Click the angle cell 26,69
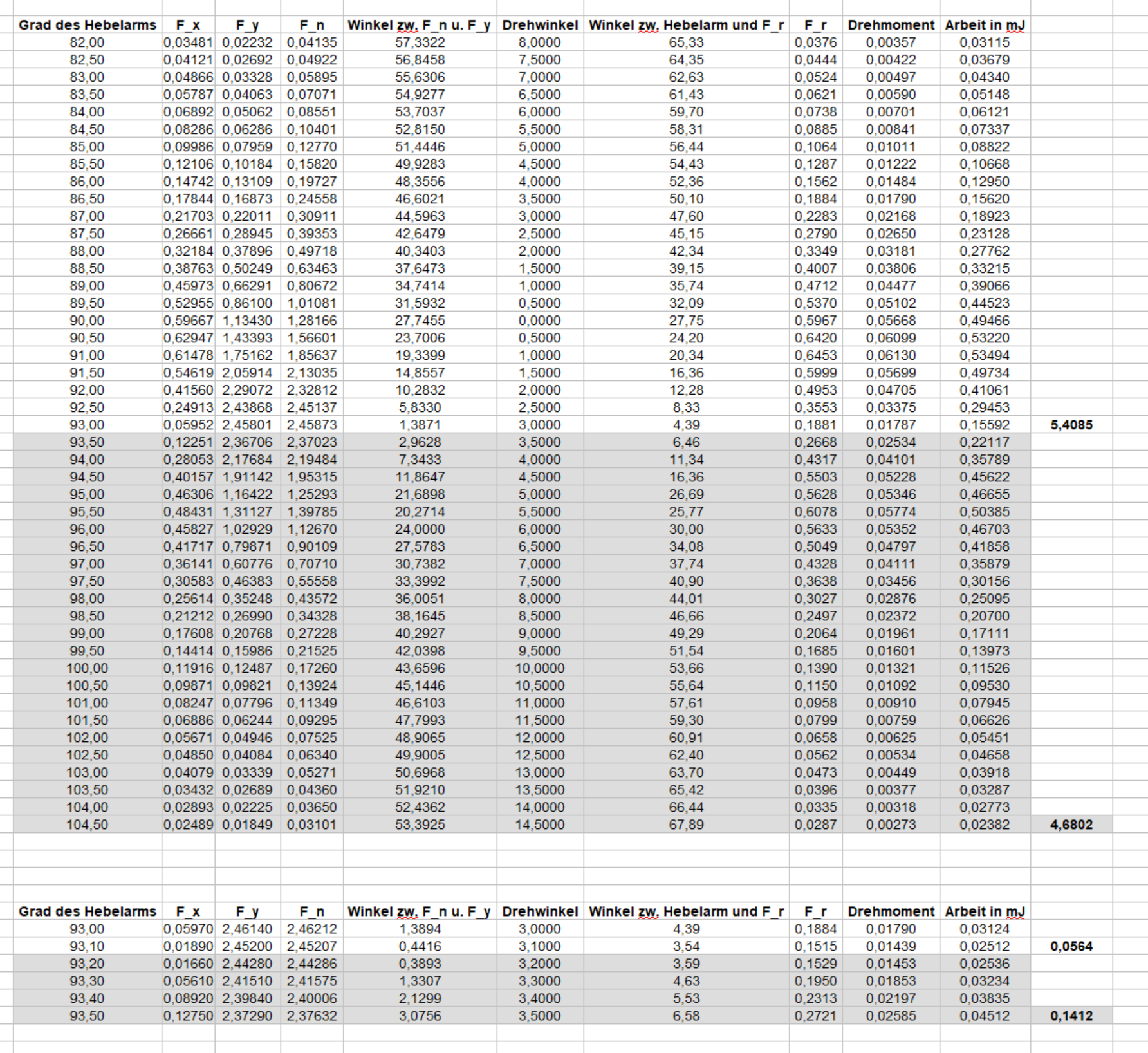The width and height of the screenshot is (1148, 1053). (686, 494)
